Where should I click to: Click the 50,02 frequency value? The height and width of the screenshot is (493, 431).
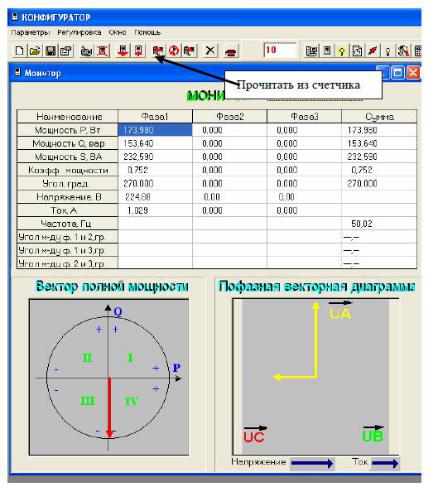(x=362, y=224)
